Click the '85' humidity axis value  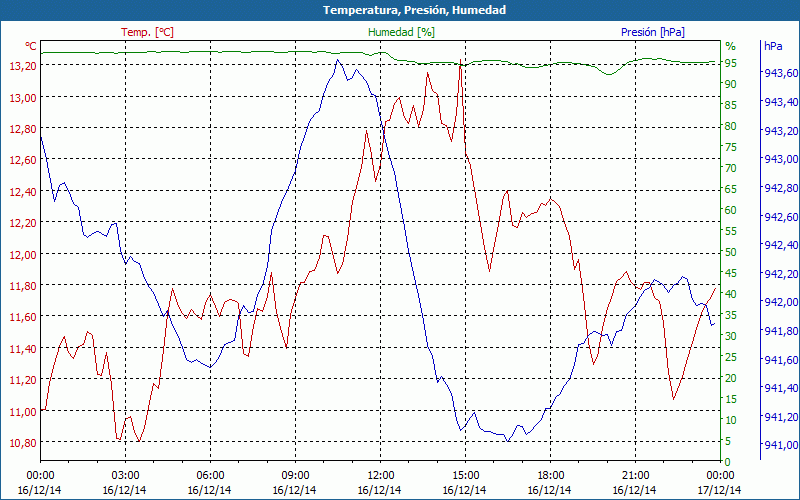click(x=731, y=105)
